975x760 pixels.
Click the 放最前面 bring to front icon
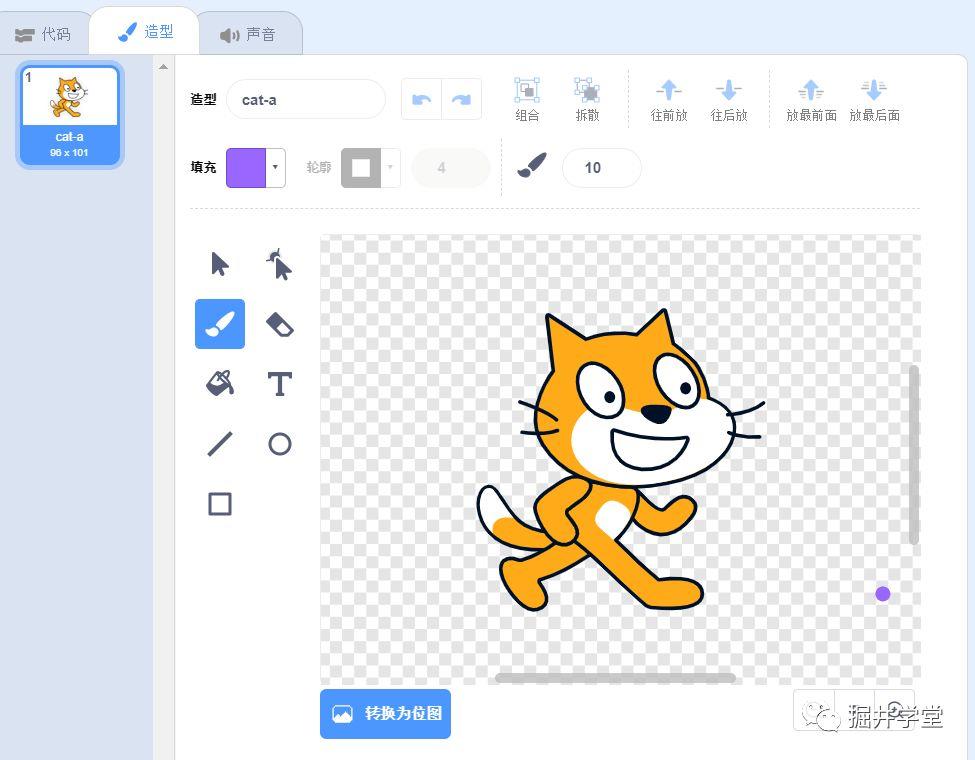click(x=811, y=90)
